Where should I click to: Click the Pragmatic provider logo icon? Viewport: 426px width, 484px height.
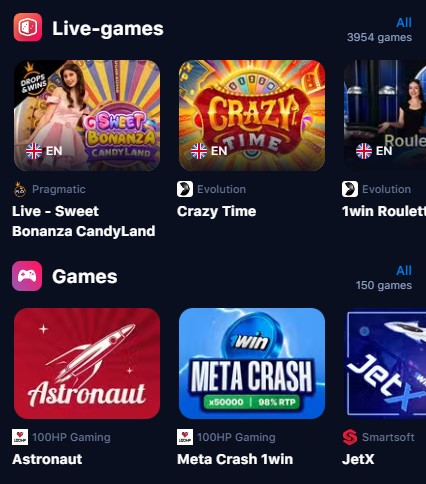point(20,189)
